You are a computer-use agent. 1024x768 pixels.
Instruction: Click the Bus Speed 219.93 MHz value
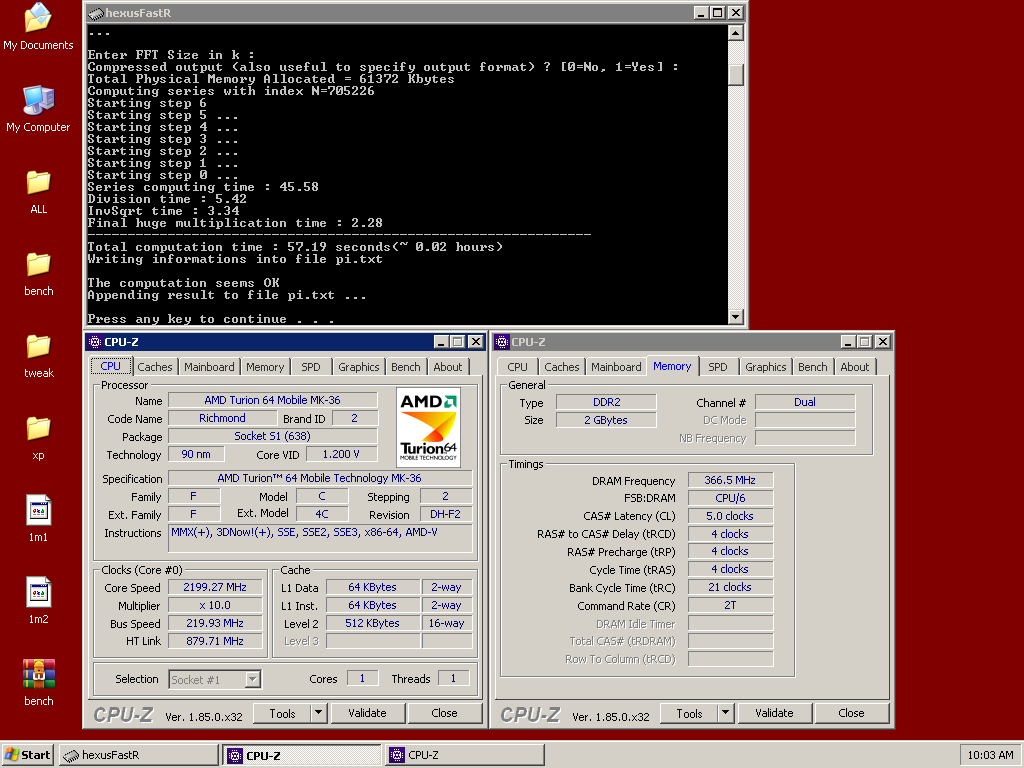click(216, 624)
